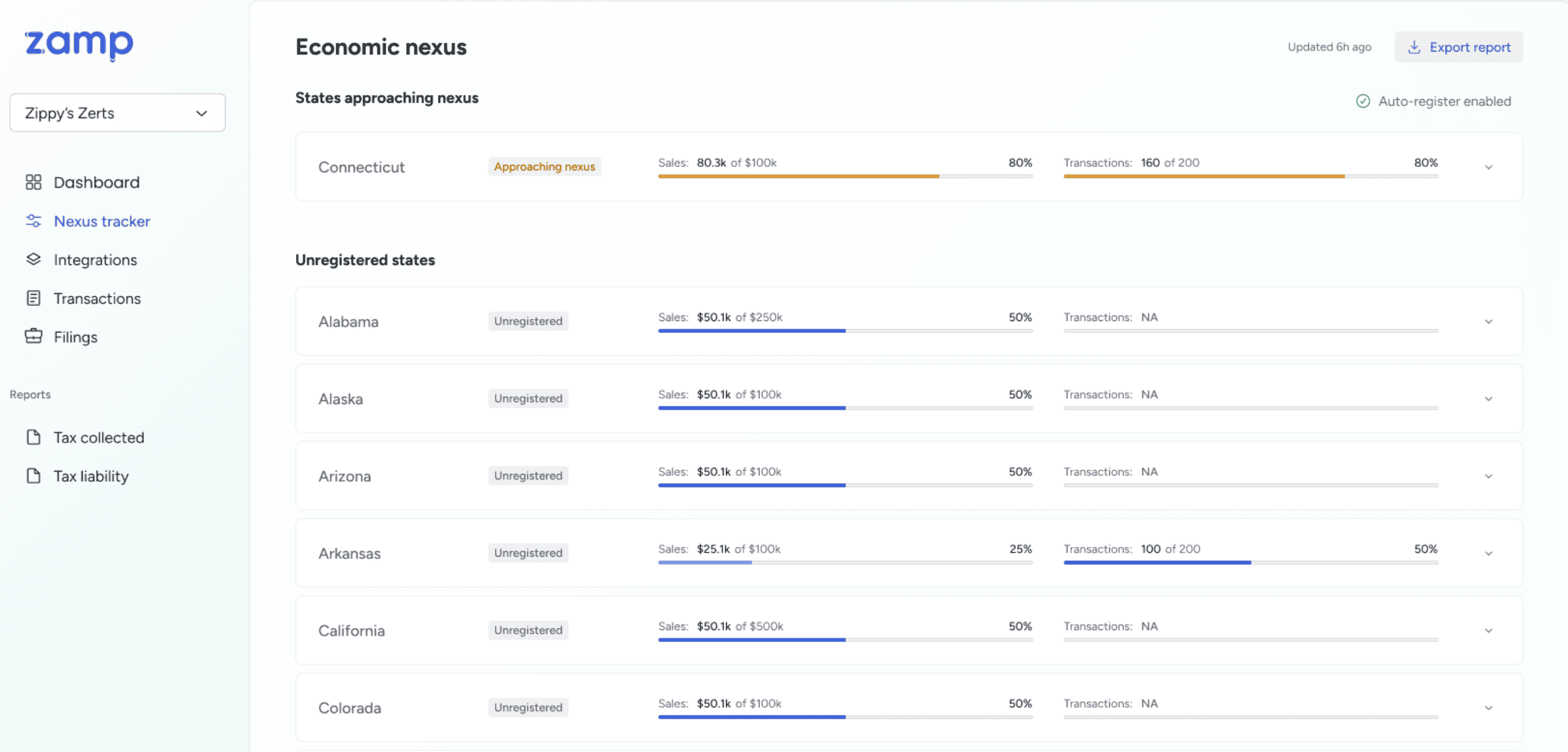The image size is (1568, 752).
Task: Expand the Arkansas row details
Action: pyautogui.click(x=1489, y=553)
